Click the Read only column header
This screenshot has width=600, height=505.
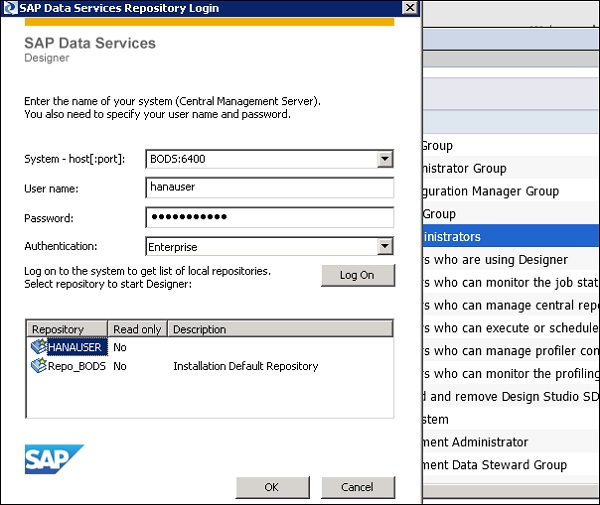coord(139,329)
